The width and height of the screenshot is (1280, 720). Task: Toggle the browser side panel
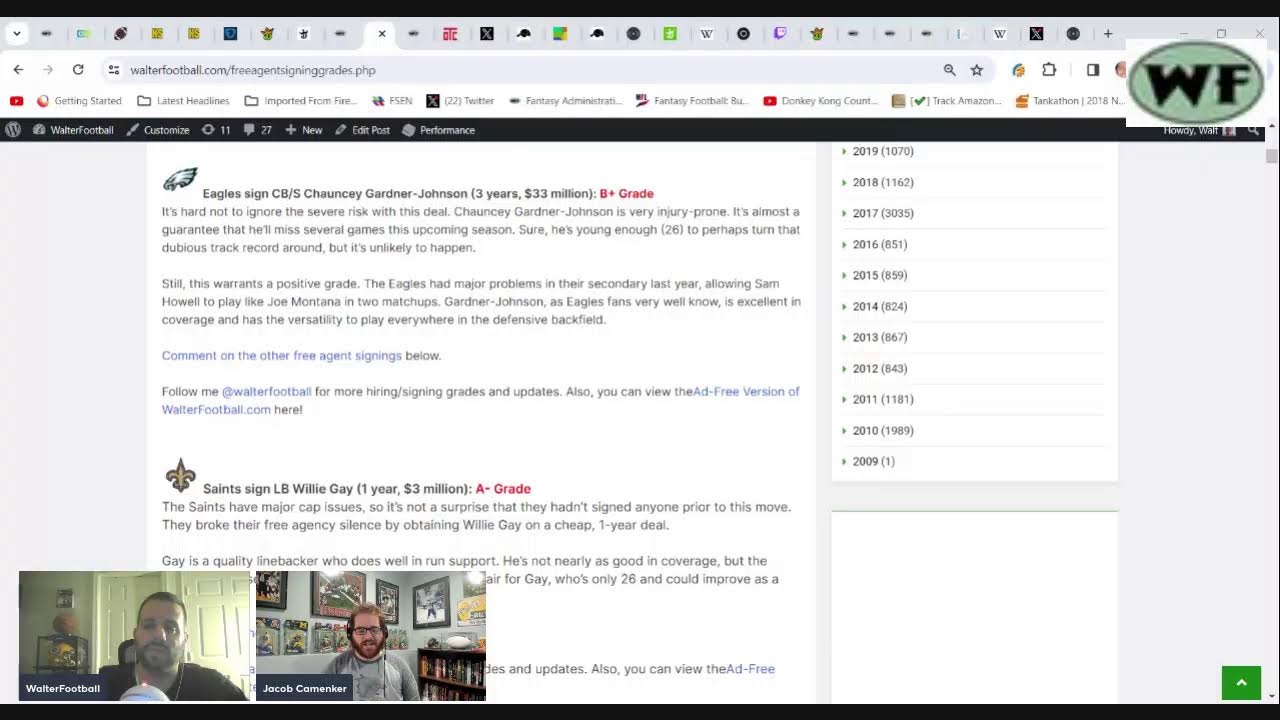click(x=1093, y=70)
